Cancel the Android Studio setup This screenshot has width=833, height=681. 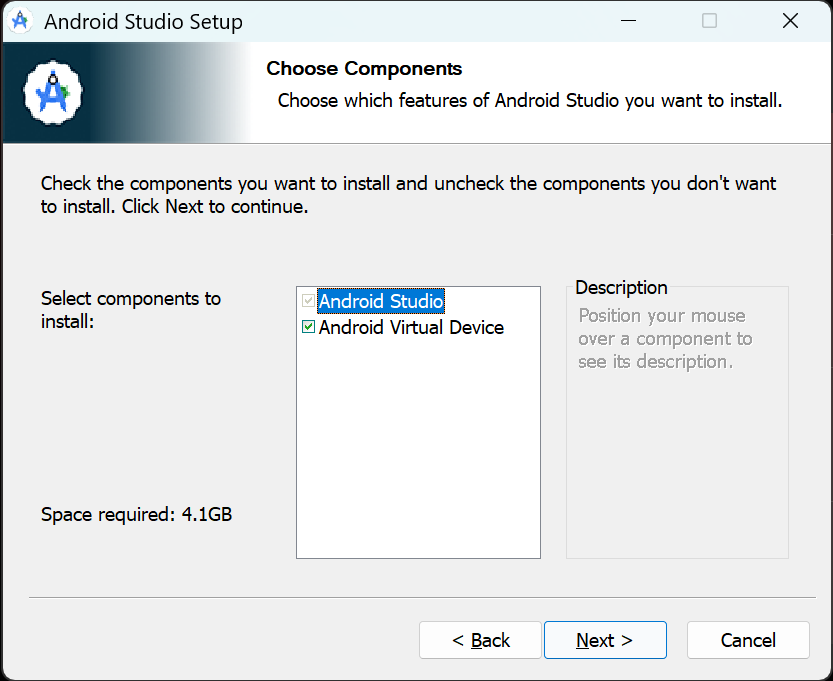coord(748,640)
